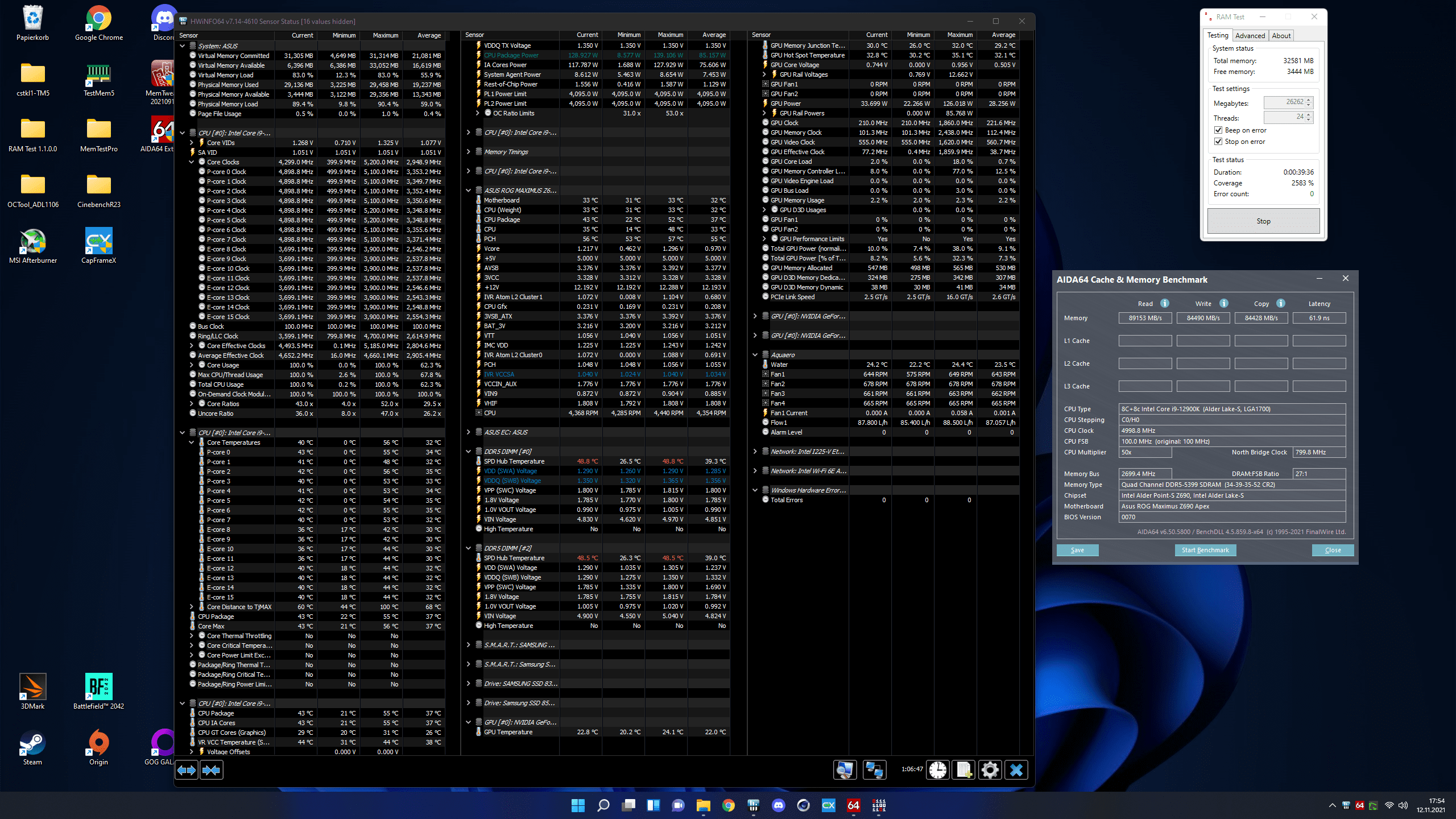
Task: Click HWiNFO logging start sheet icon
Action: point(964,770)
